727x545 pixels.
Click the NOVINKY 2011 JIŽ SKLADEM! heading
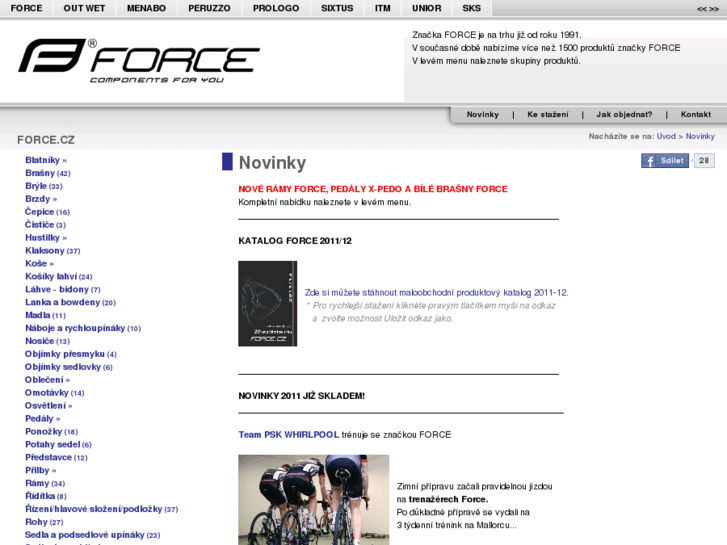[301, 396]
